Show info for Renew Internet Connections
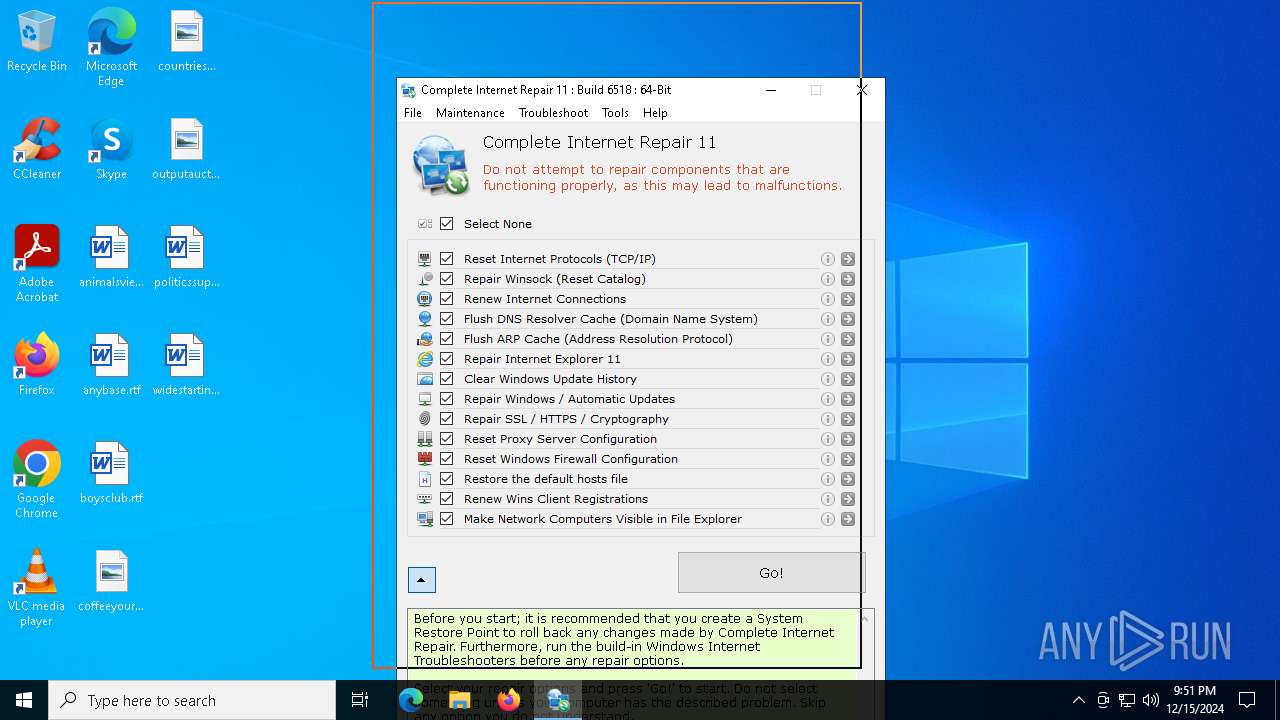The image size is (1280, 720). (x=828, y=299)
